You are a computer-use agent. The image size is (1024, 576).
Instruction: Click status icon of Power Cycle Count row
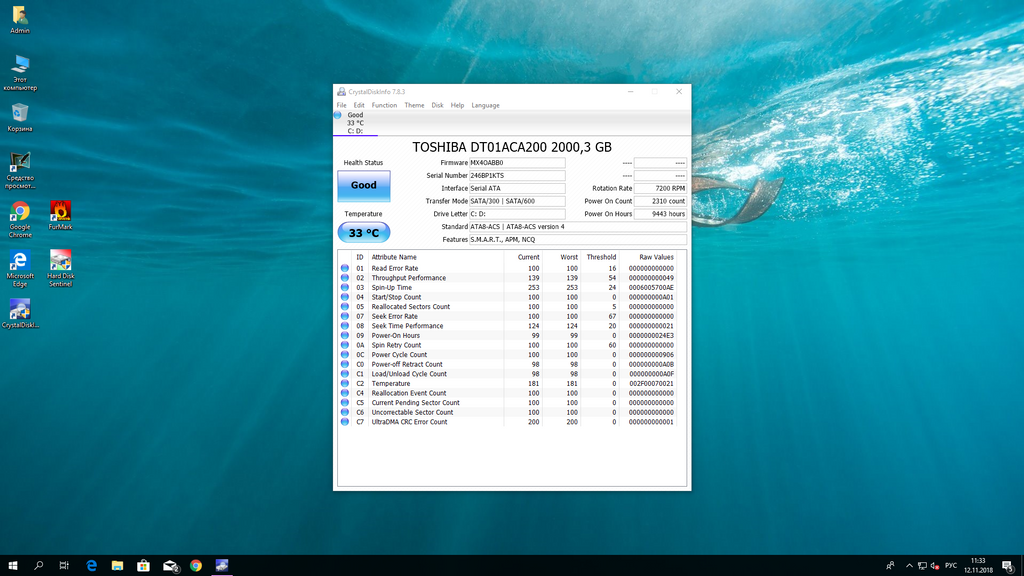click(x=345, y=355)
